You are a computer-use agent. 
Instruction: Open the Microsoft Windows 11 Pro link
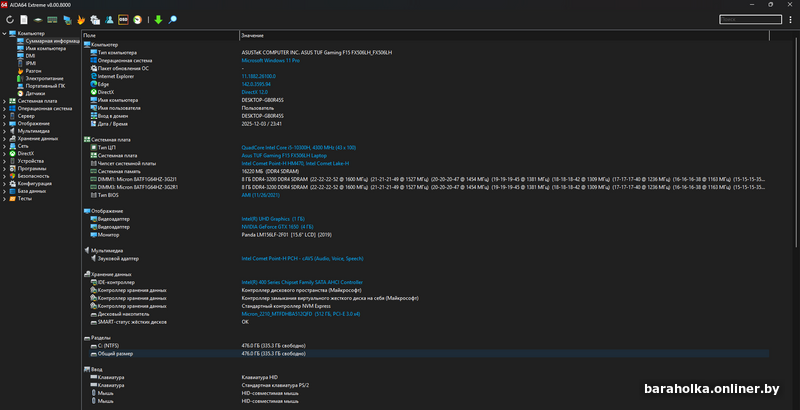(270, 61)
